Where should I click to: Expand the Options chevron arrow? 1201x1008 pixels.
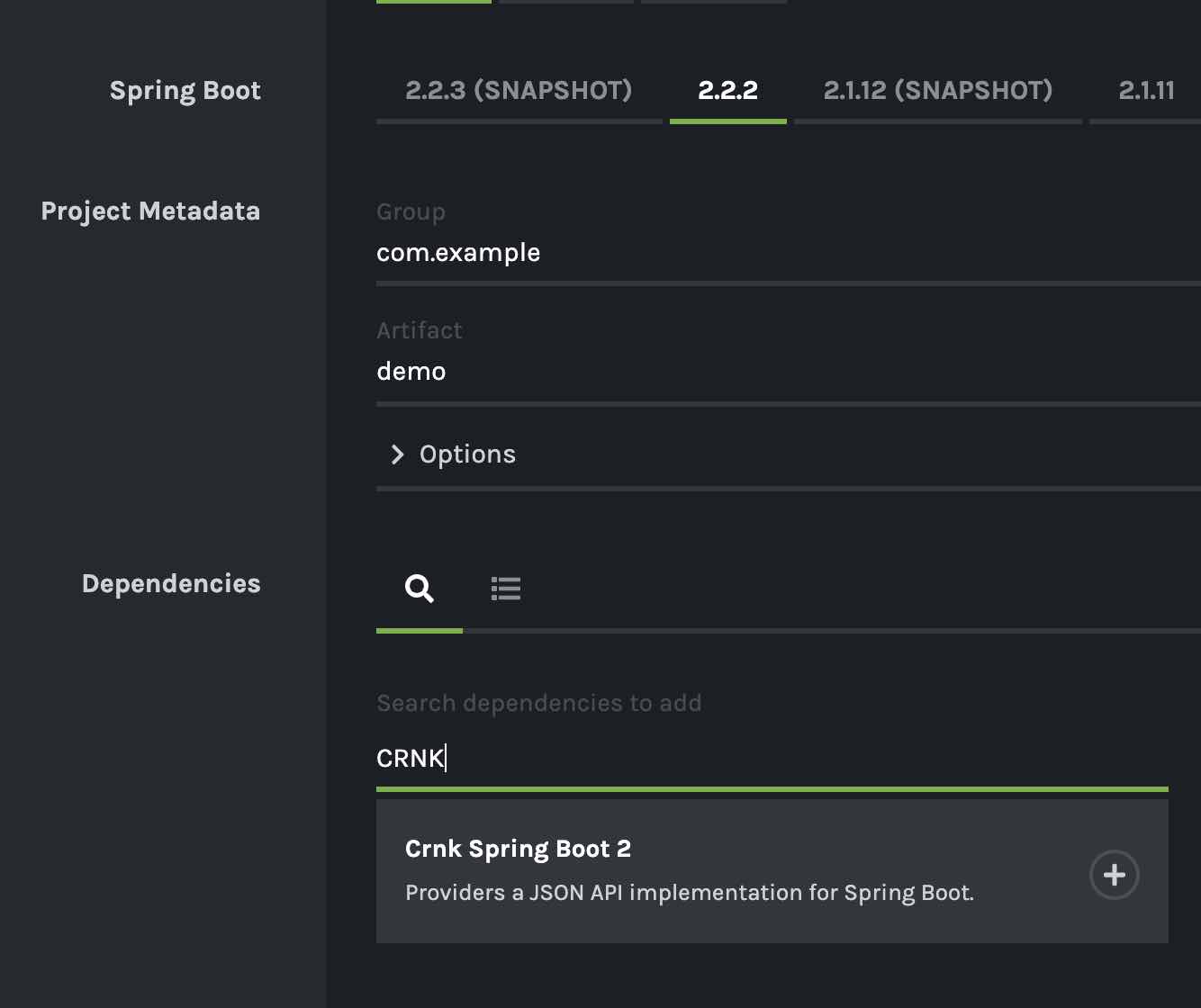pos(397,454)
